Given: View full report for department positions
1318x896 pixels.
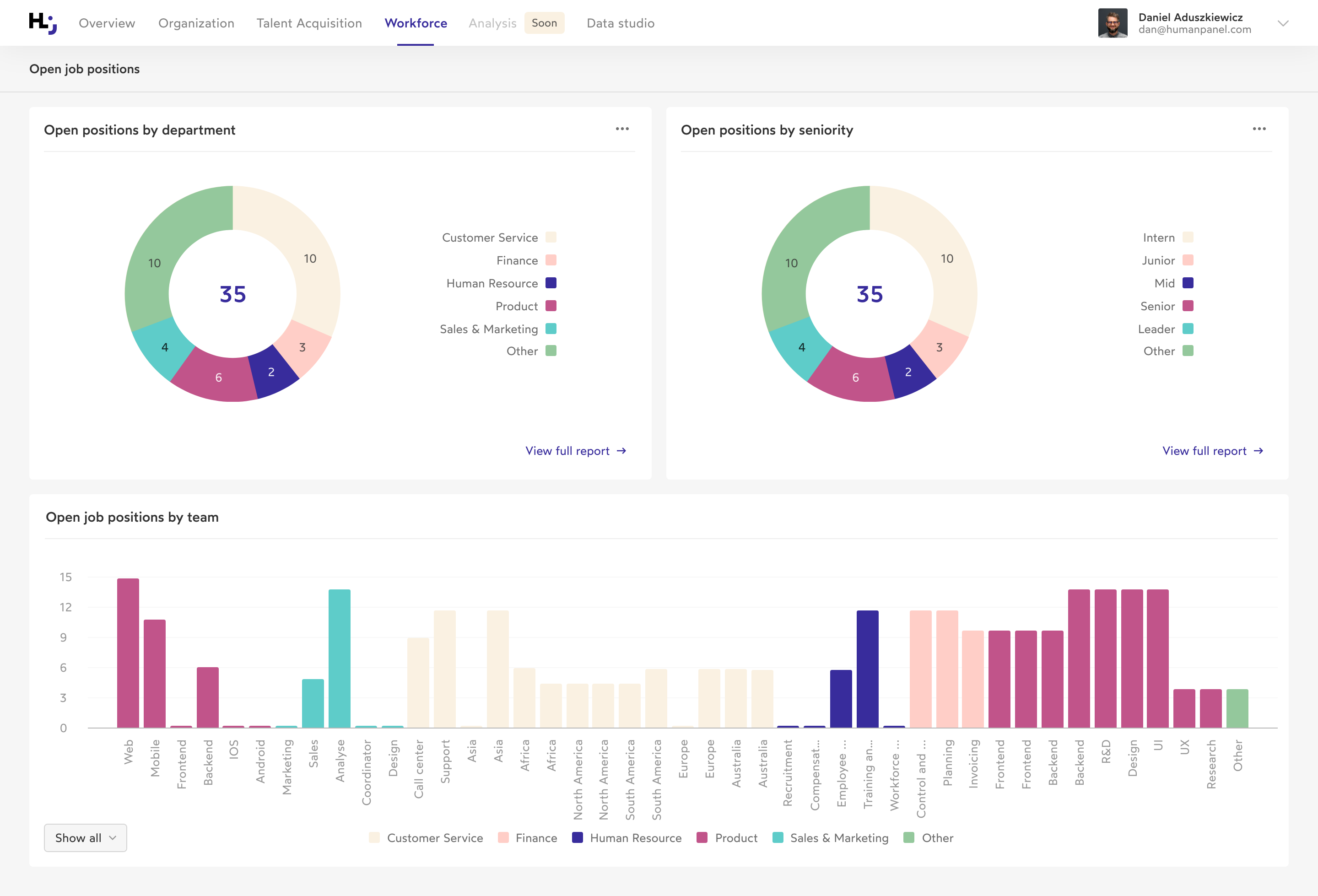Looking at the screenshot, I should click(x=569, y=451).
